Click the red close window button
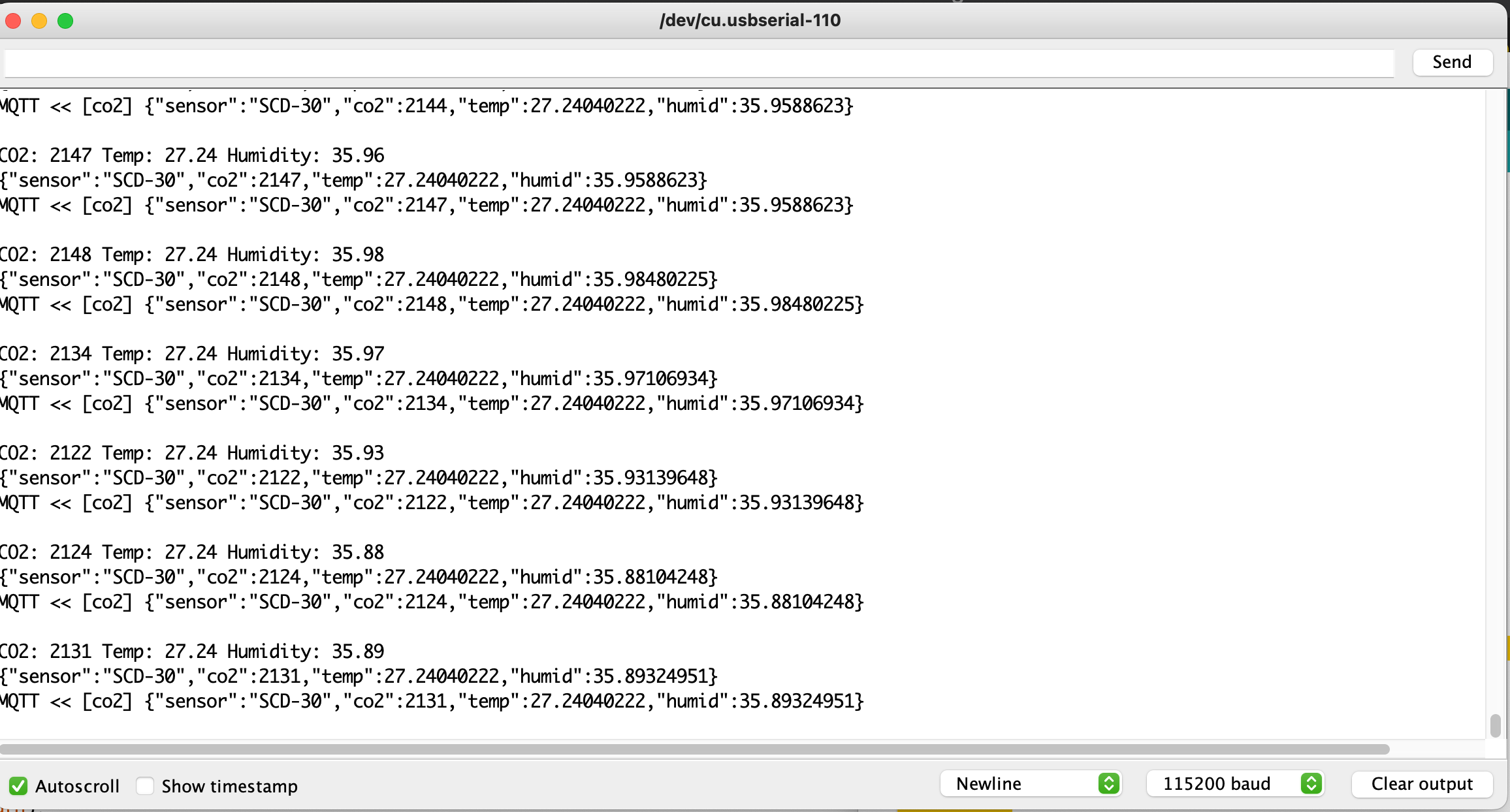The image size is (1510, 812). (x=13, y=21)
